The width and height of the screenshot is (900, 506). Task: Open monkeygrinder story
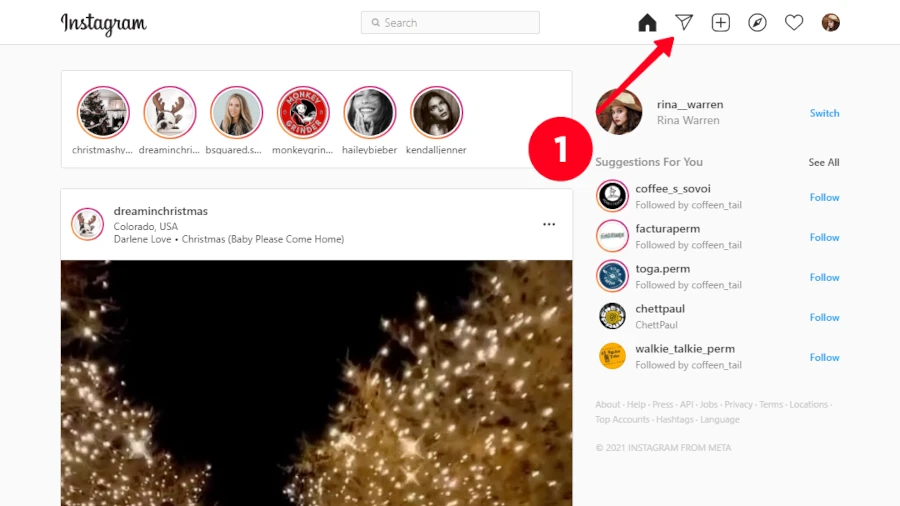[303, 113]
